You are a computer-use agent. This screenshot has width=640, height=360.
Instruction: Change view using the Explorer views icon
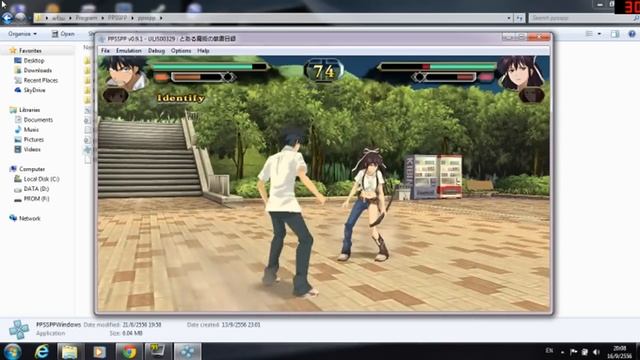(x=589, y=34)
